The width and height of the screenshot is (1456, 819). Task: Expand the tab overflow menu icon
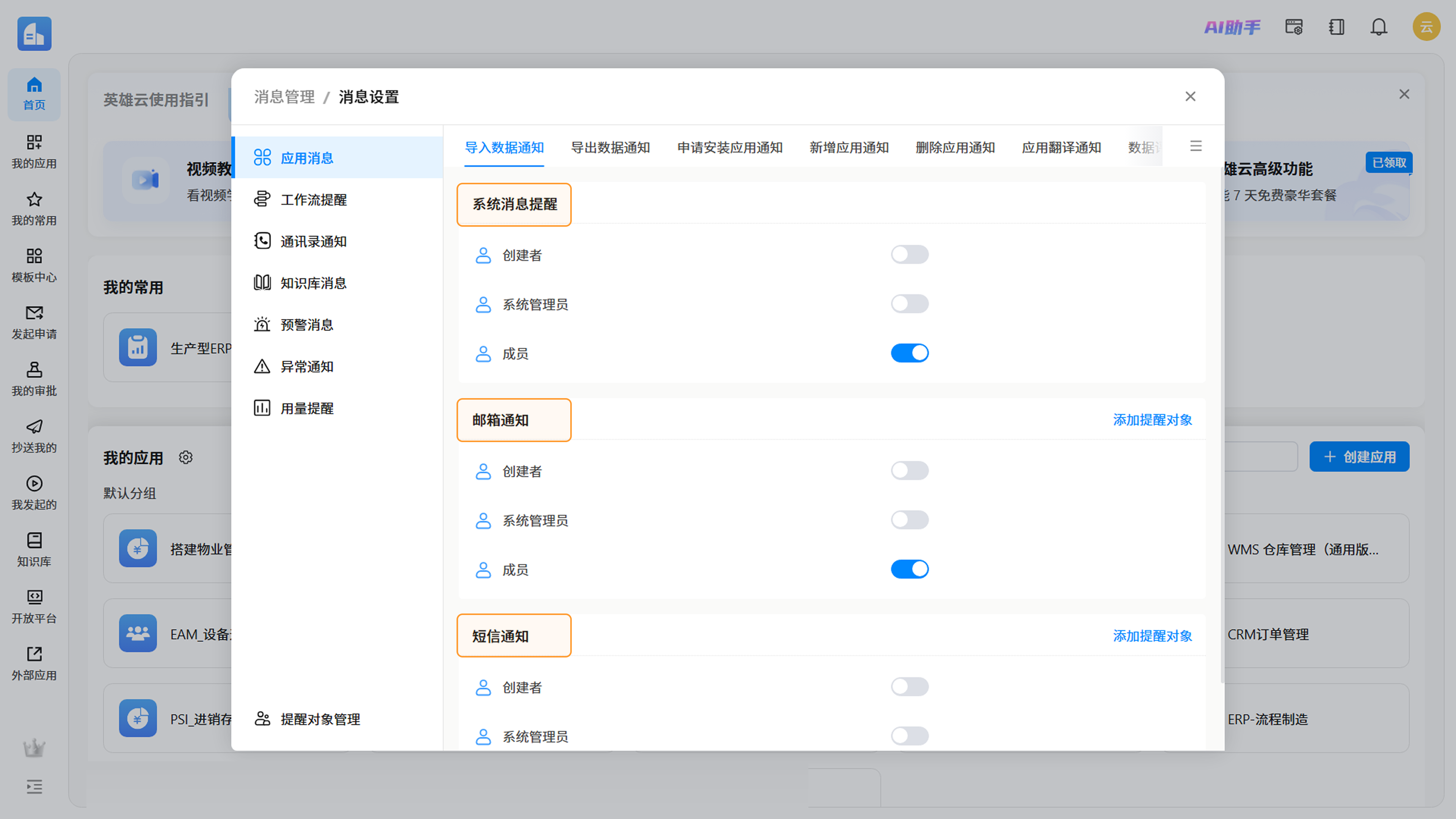click(1196, 146)
